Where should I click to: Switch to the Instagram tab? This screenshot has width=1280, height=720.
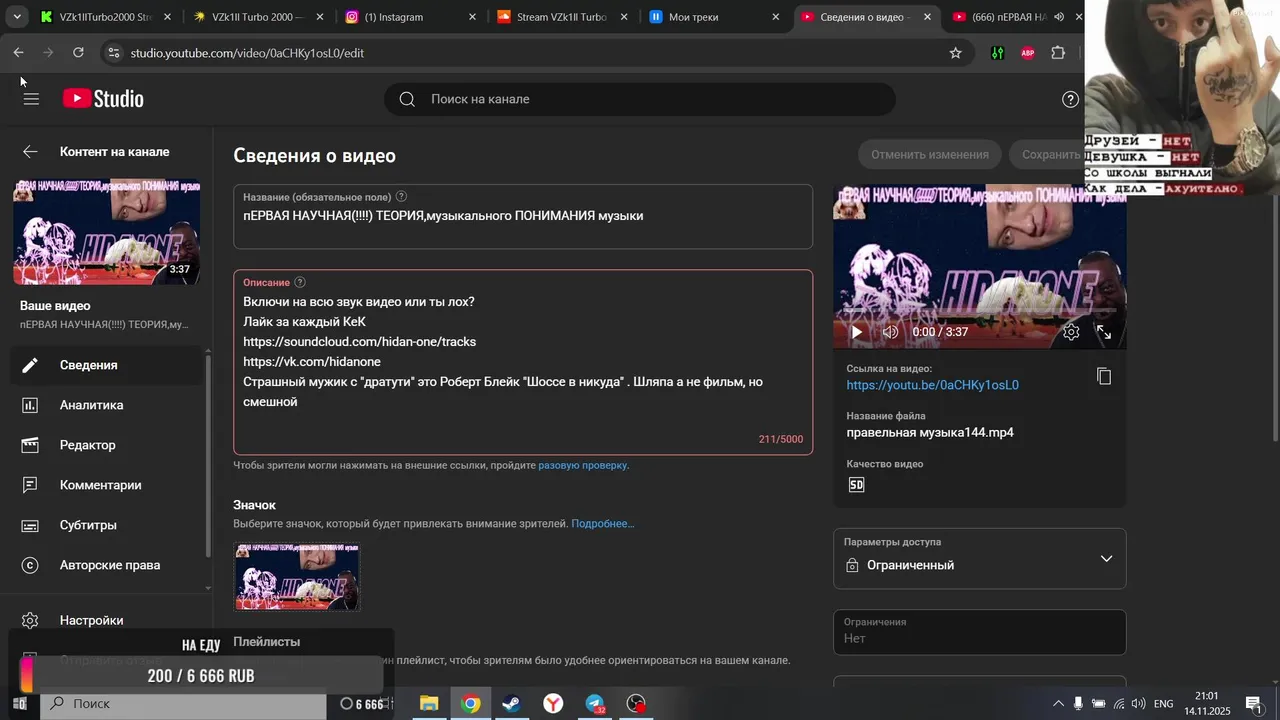410,17
